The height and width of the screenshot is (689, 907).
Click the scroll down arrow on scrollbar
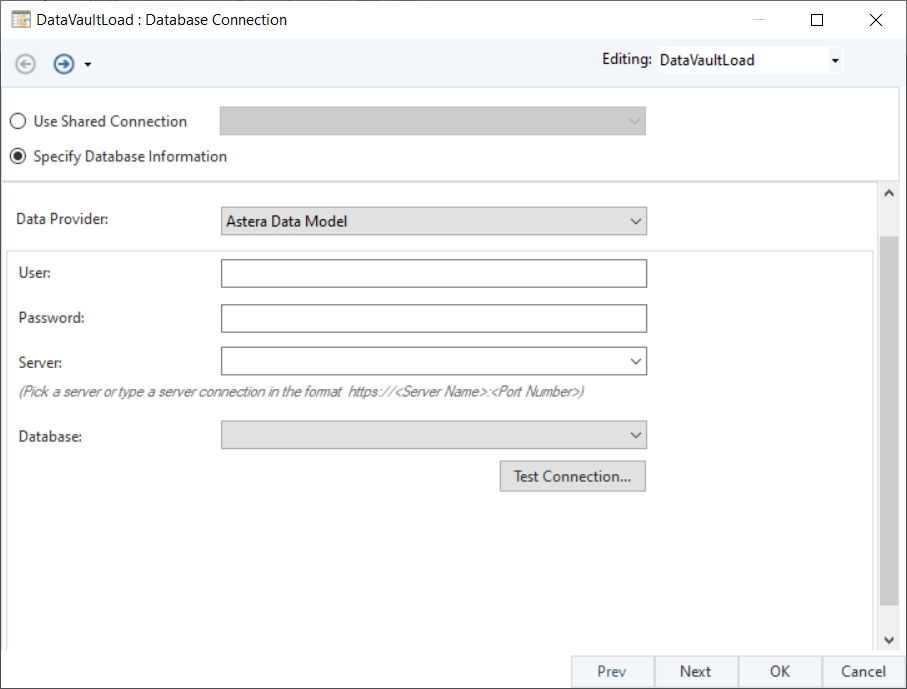tap(889, 640)
